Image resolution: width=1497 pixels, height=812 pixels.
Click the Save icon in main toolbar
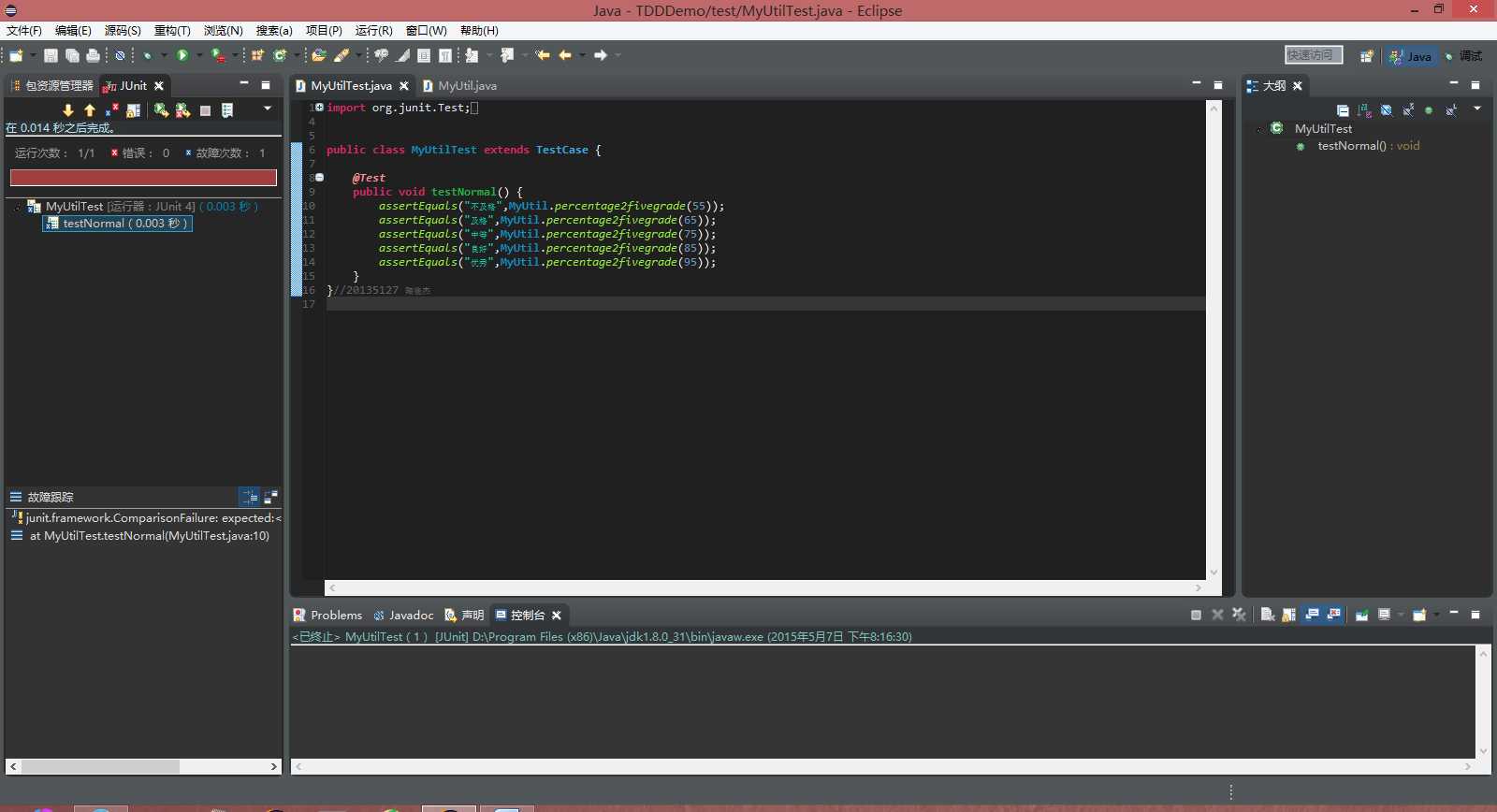(51, 55)
